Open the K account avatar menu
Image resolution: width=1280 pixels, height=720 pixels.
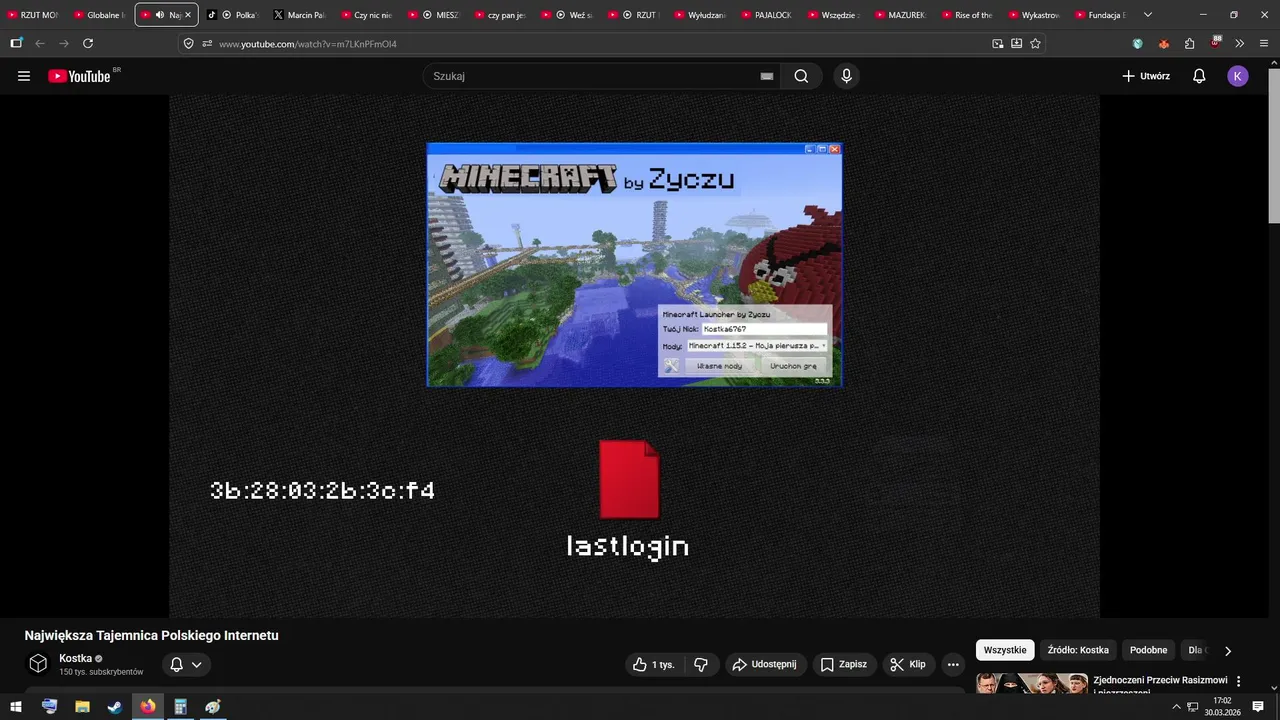[1238, 76]
